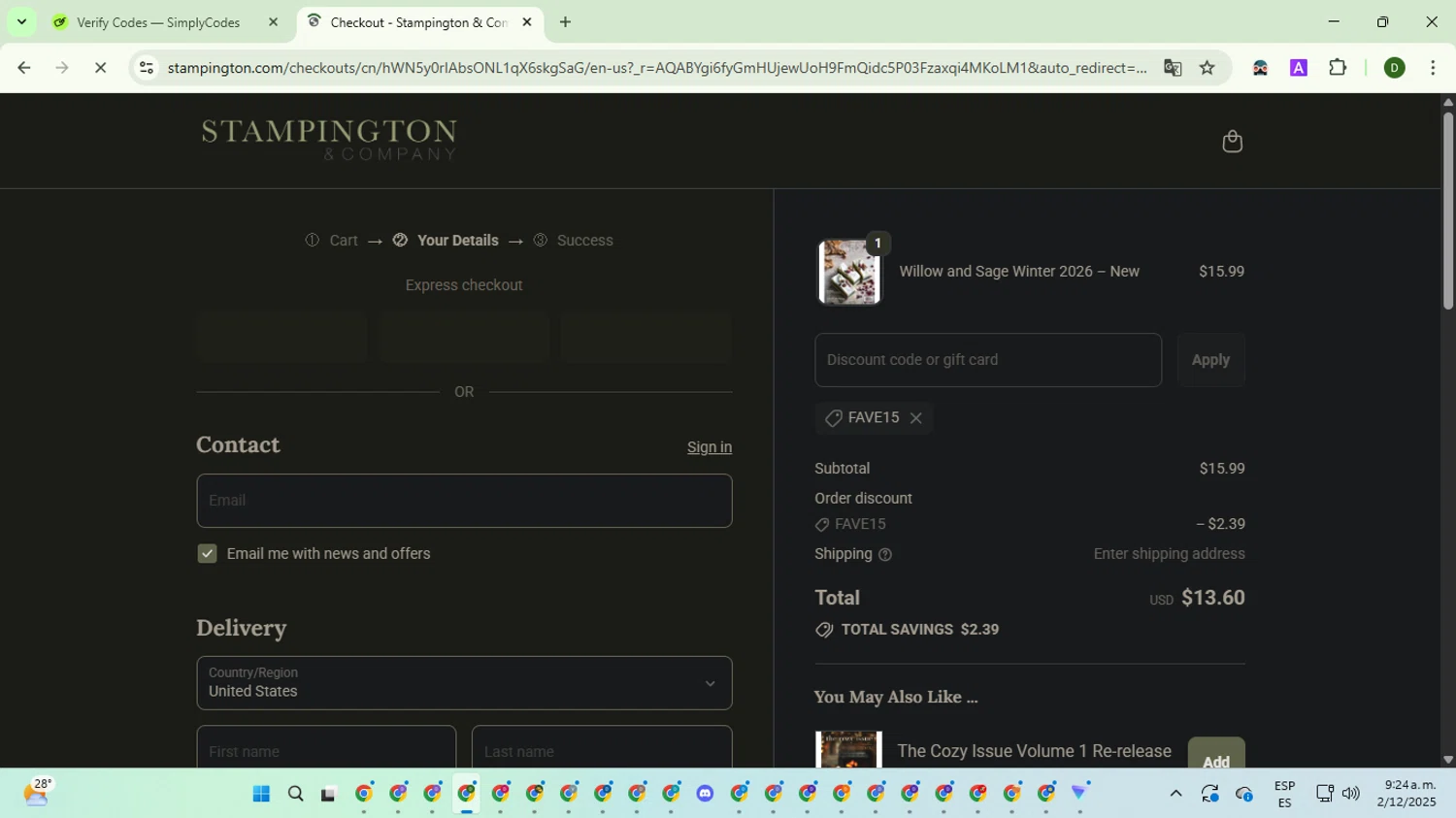Image resolution: width=1456 pixels, height=818 pixels.
Task: Click the Apply discount button
Action: point(1210,360)
